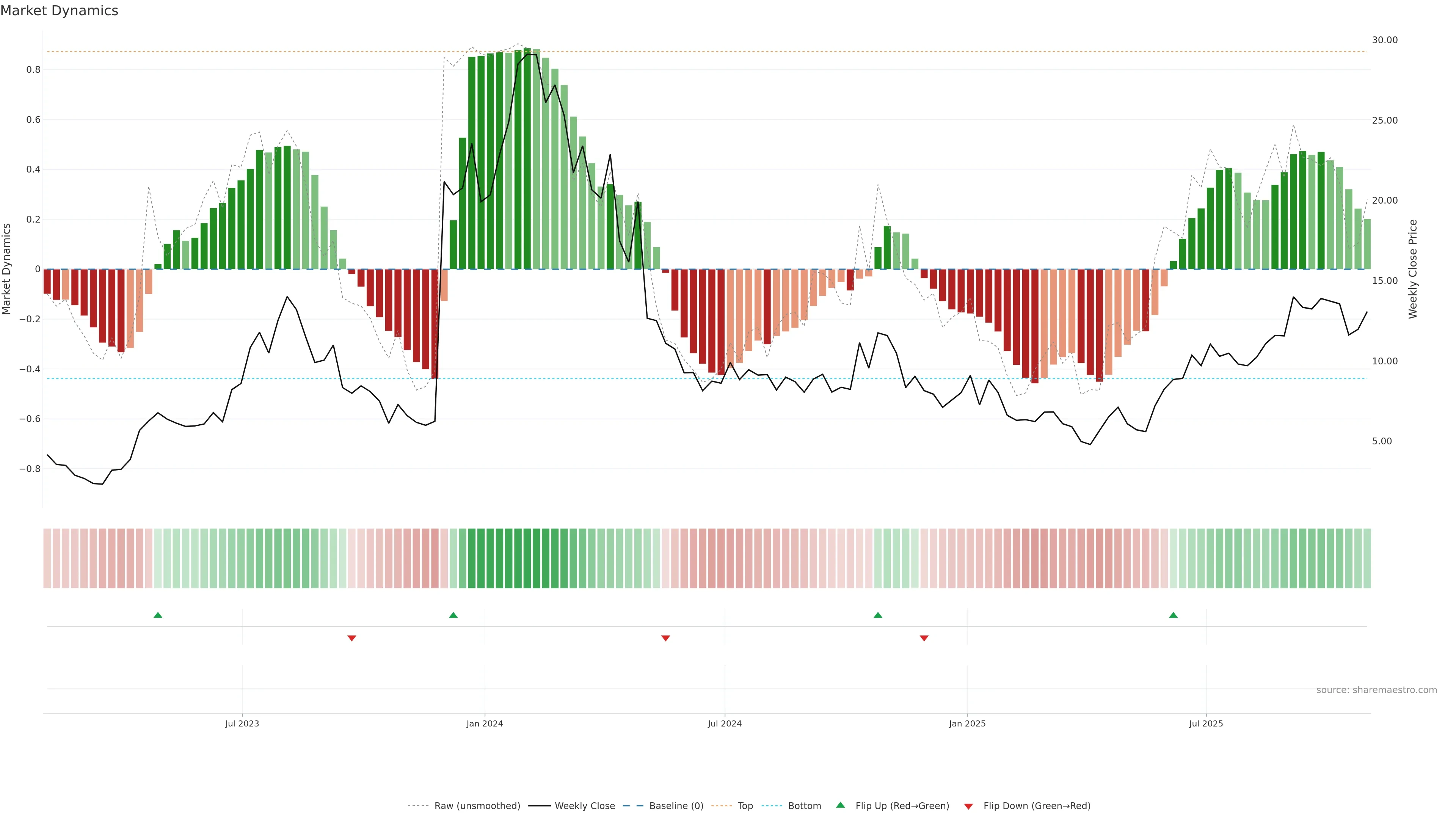The image size is (1456, 819).
Task: Click the first green Flip Up triangle marker
Action: click(x=158, y=615)
